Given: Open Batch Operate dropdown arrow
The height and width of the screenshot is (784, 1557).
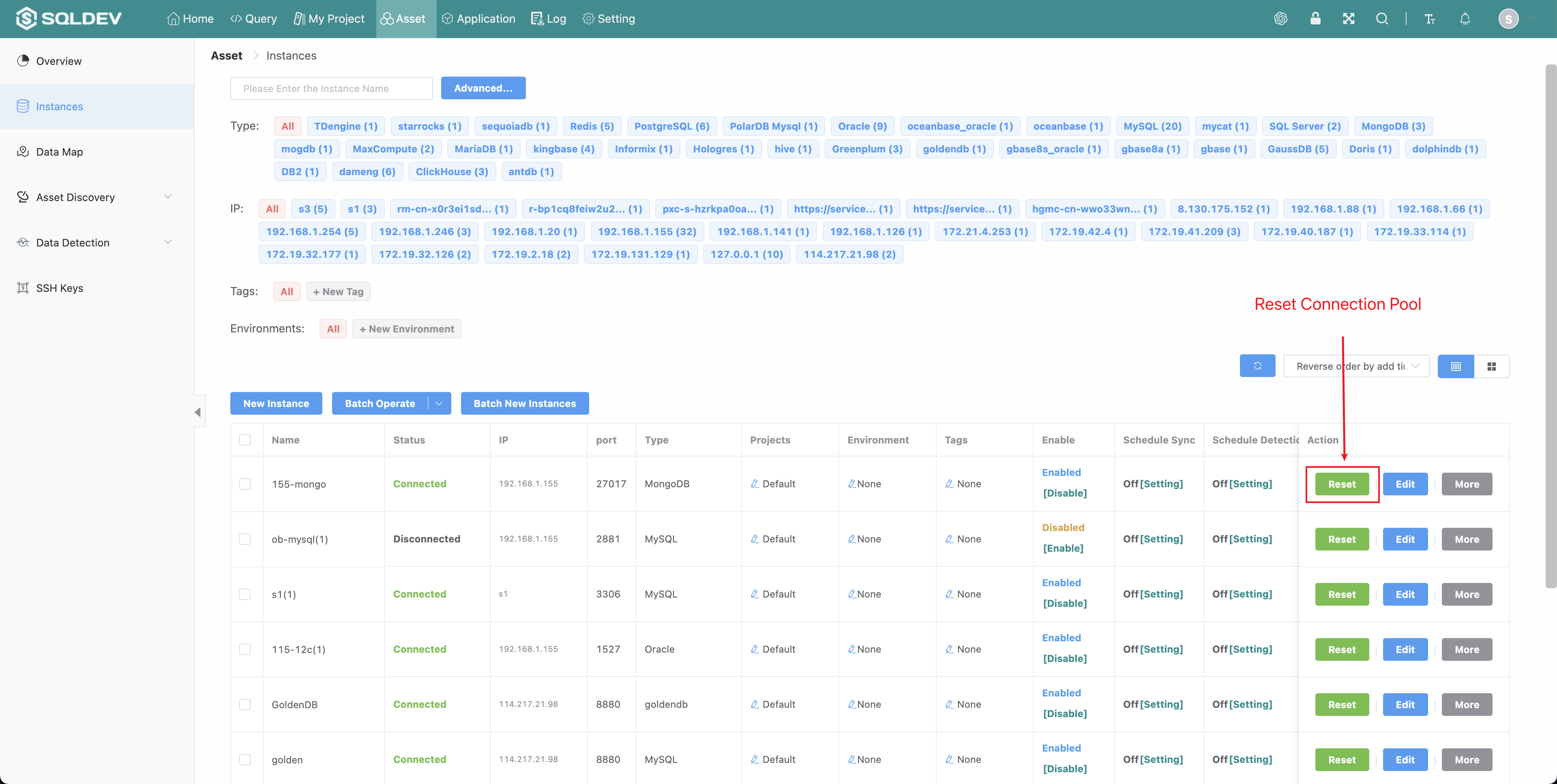Looking at the screenshot, I should click(x=440, y=403).
